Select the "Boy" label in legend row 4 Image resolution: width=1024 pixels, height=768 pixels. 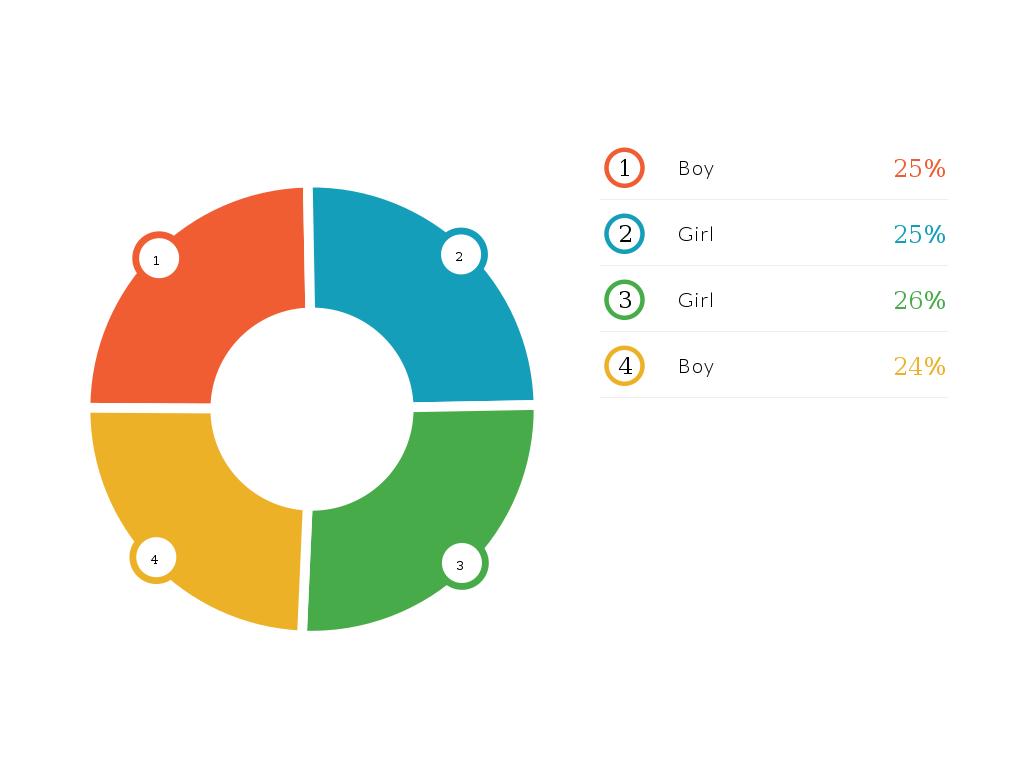pos(696,366)
